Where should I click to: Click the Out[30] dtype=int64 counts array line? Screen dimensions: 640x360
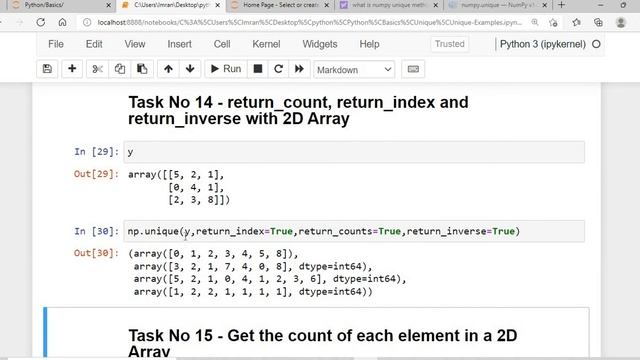click(253, 292)
